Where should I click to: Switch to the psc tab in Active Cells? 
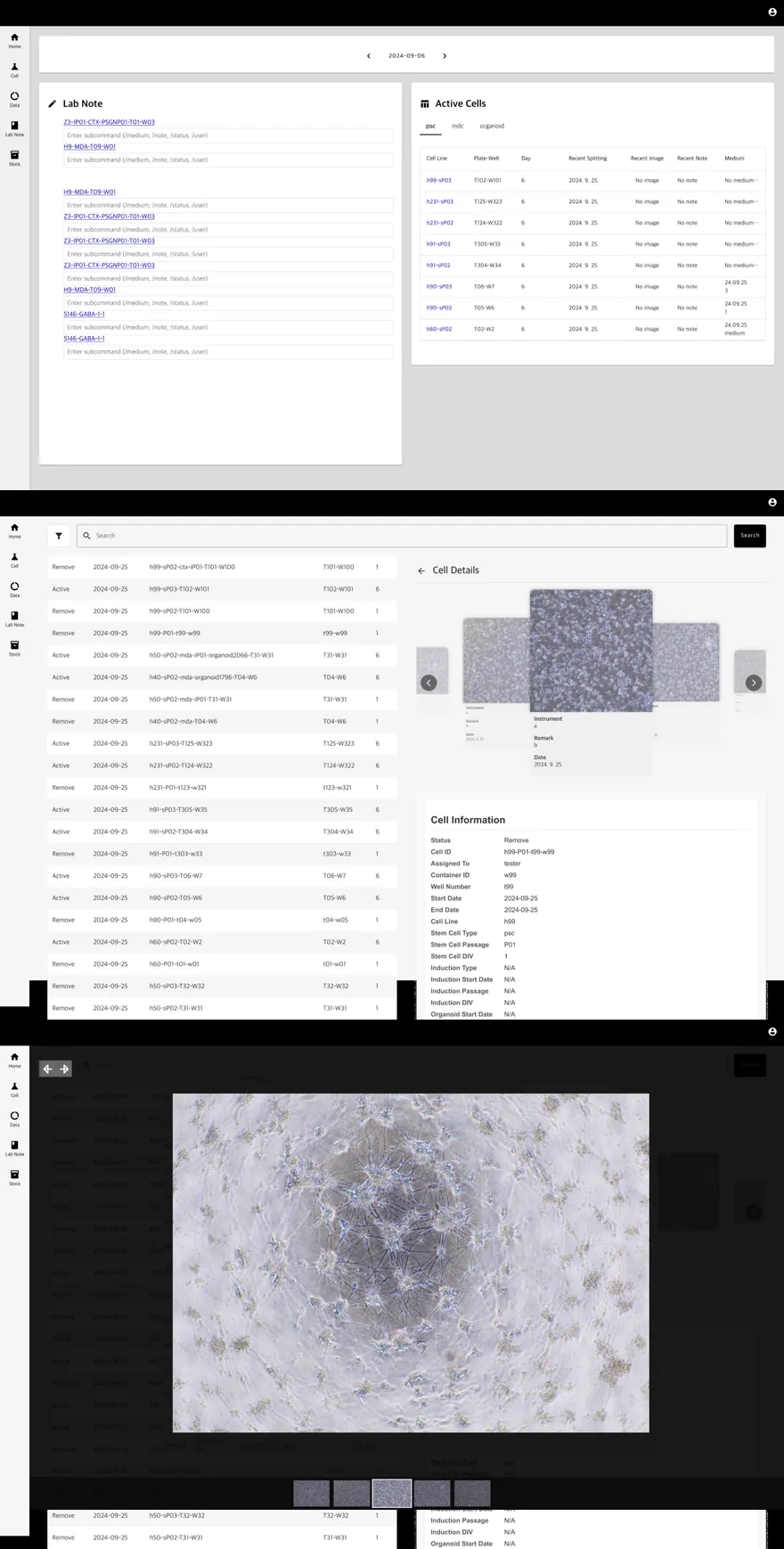coord(430,127)
